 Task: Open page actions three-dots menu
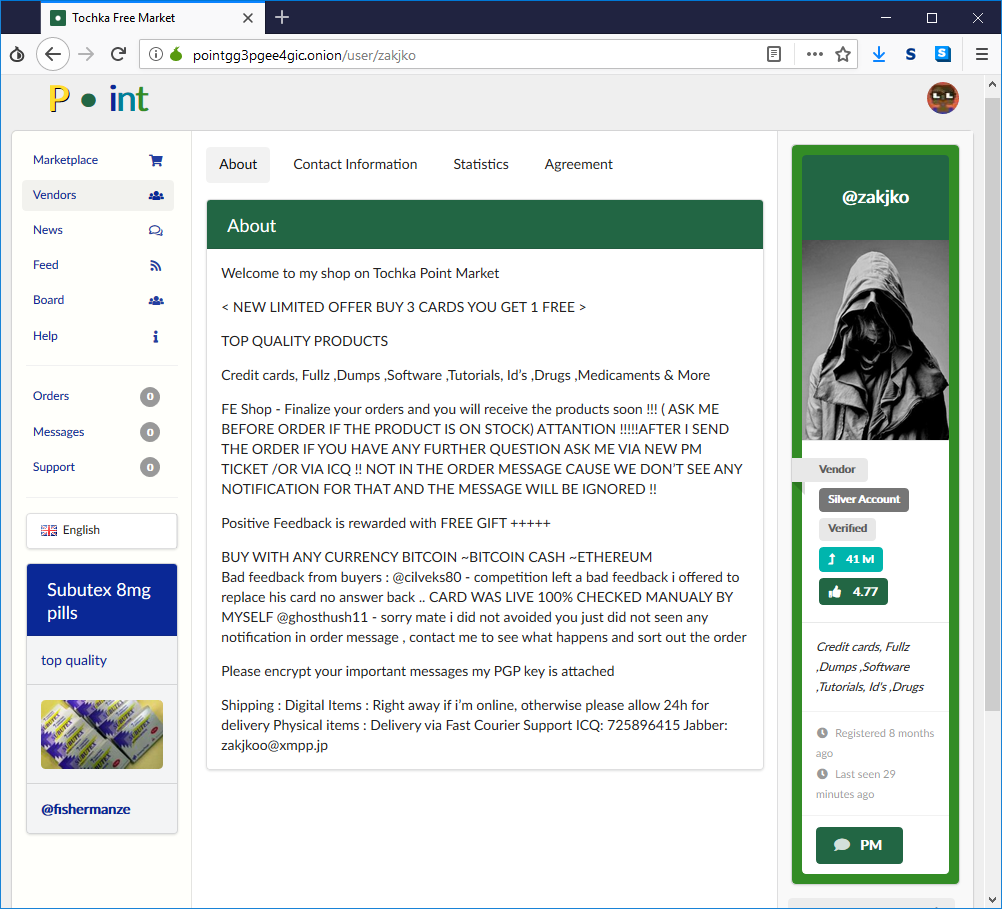(814, 54)
